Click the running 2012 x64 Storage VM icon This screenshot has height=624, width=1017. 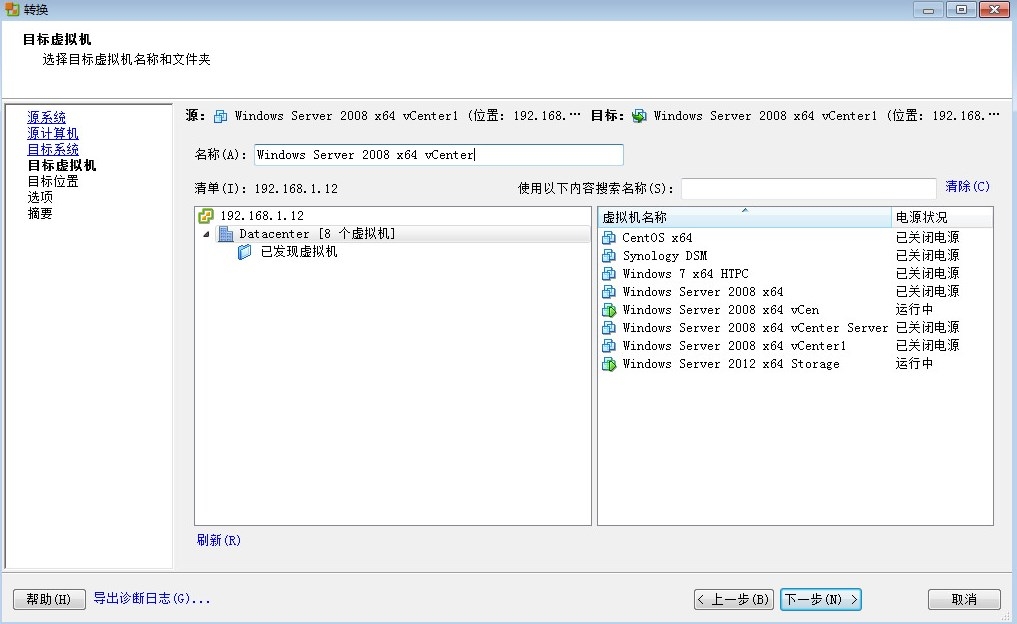608,364
